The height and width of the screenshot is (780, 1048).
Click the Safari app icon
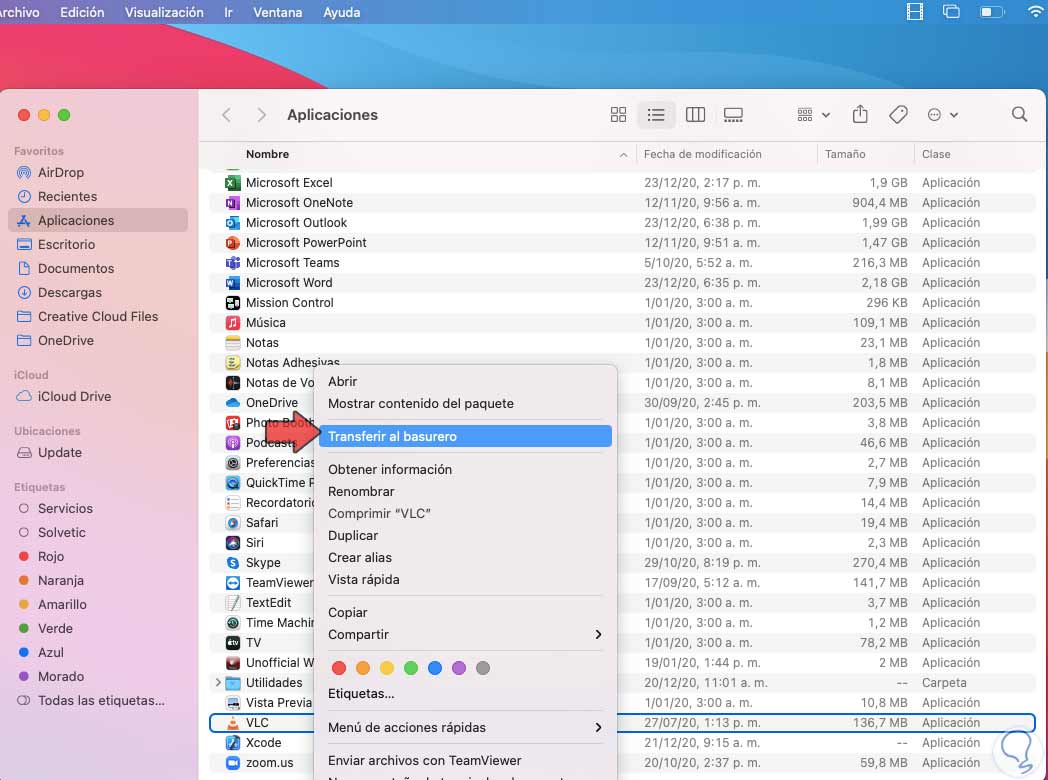coord(233,523)
